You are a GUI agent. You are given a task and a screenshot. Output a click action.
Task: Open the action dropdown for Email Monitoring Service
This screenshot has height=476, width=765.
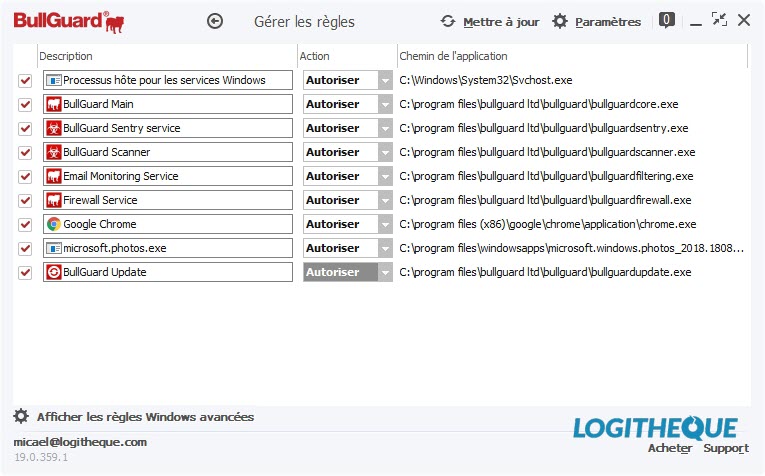[x=385, y=176]
